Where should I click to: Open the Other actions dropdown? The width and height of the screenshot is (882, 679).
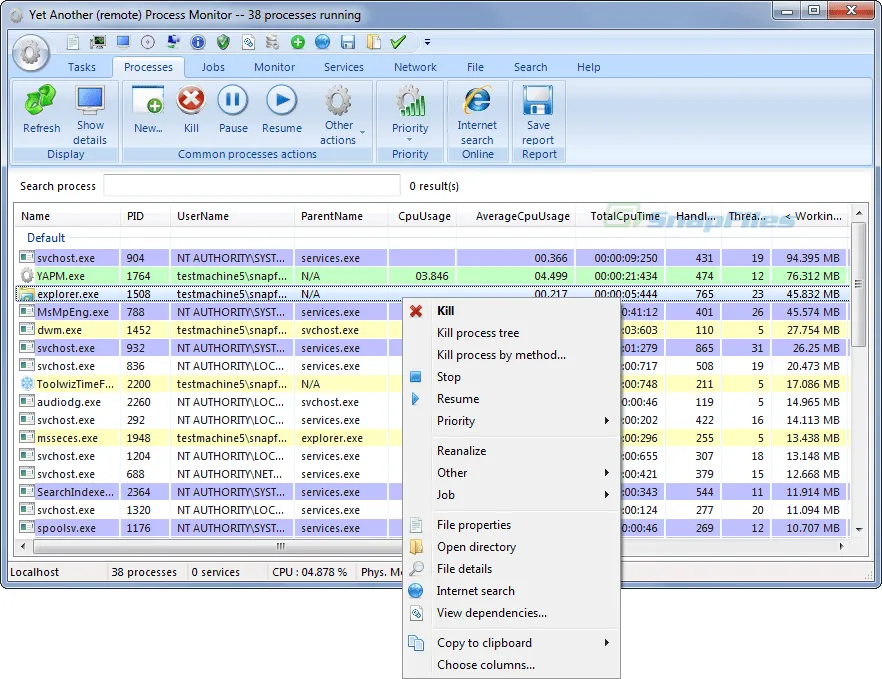[339, 115]
